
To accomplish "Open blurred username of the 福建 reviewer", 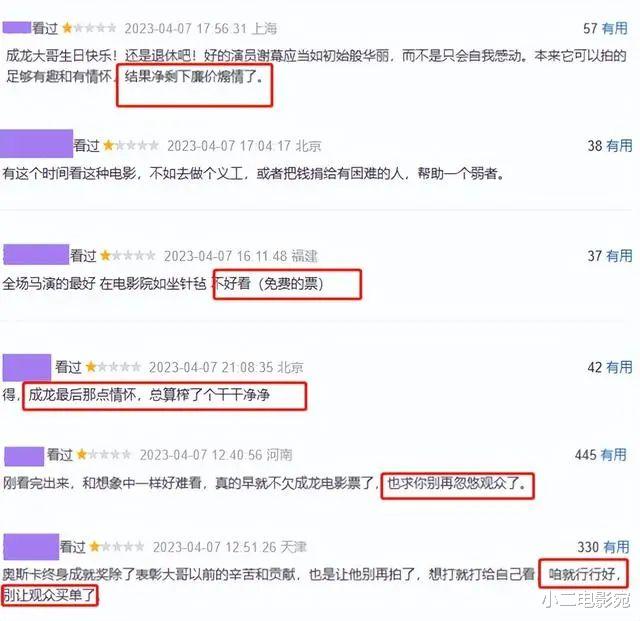I will 36,255.
